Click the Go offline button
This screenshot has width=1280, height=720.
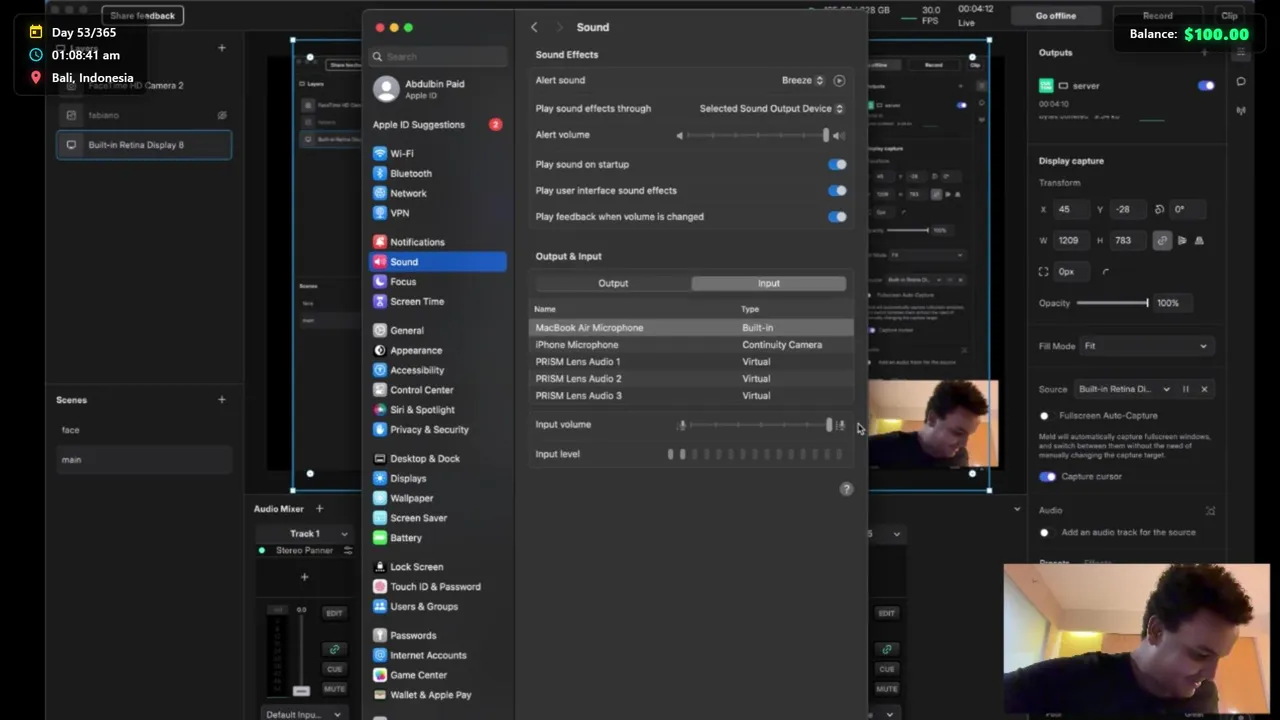[1056, 16]
